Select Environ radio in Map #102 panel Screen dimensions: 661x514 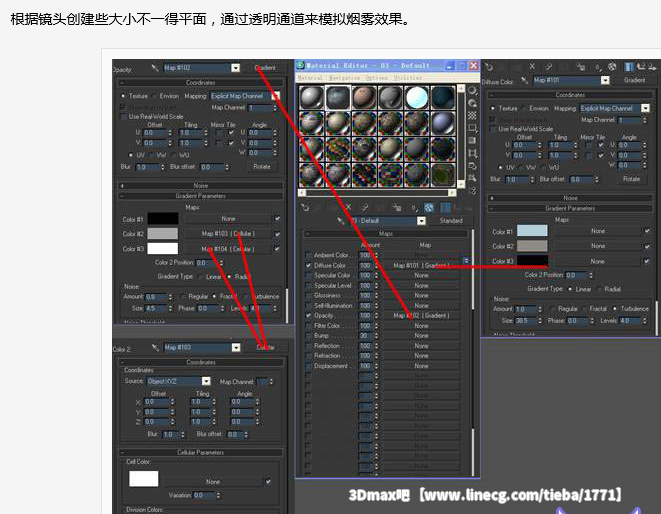[x=154, y=96]
